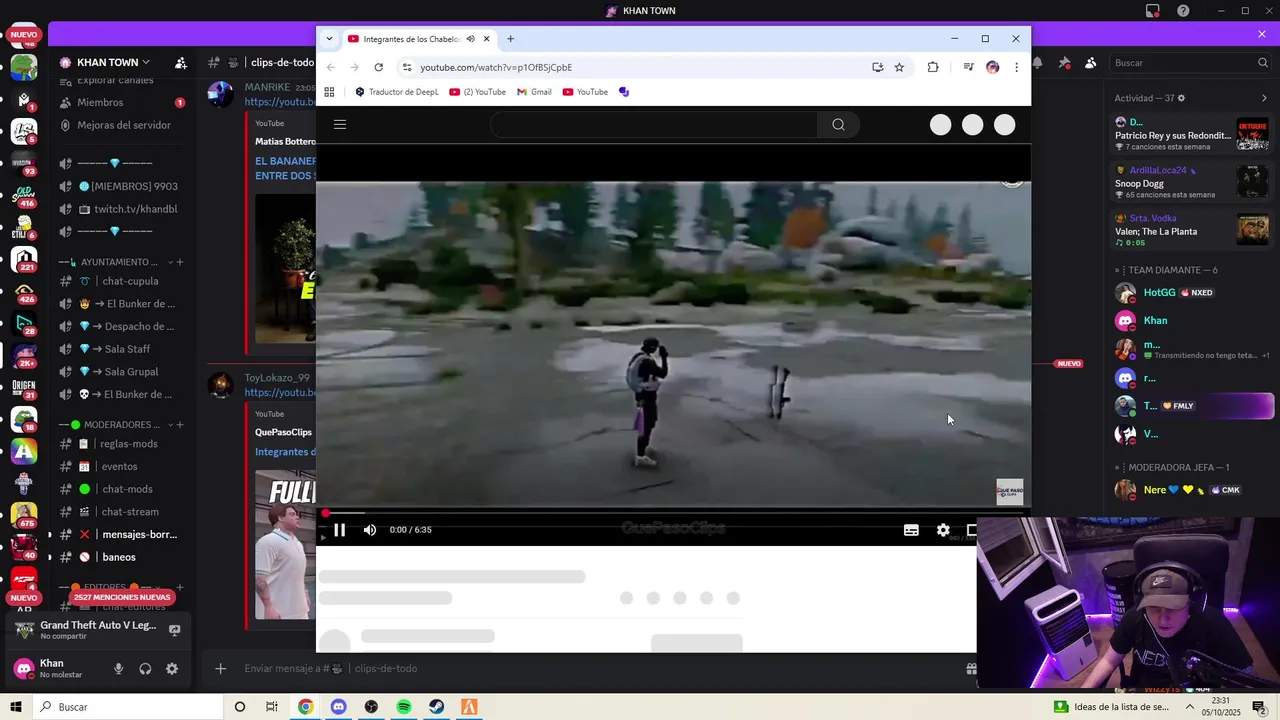Mute the tab via its speaker icon
Image resolution: width=1280 pixels, height=720 pixels.
coord(470,39)
